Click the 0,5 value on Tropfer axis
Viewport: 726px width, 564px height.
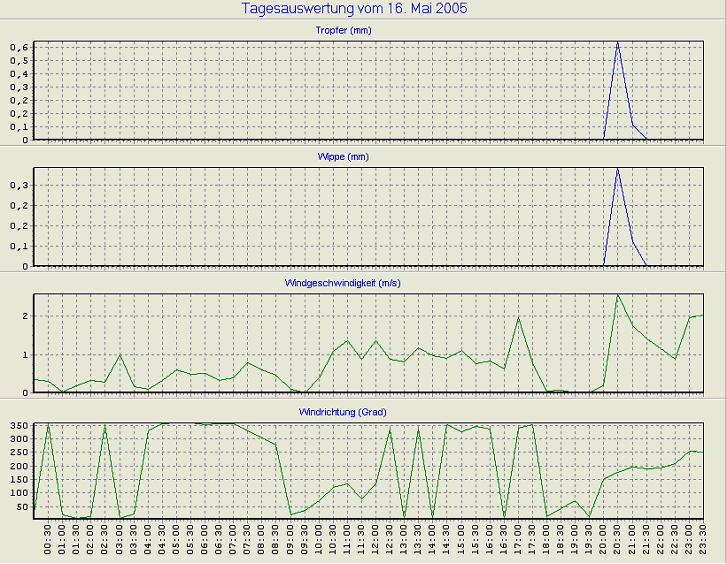[19, 60]
